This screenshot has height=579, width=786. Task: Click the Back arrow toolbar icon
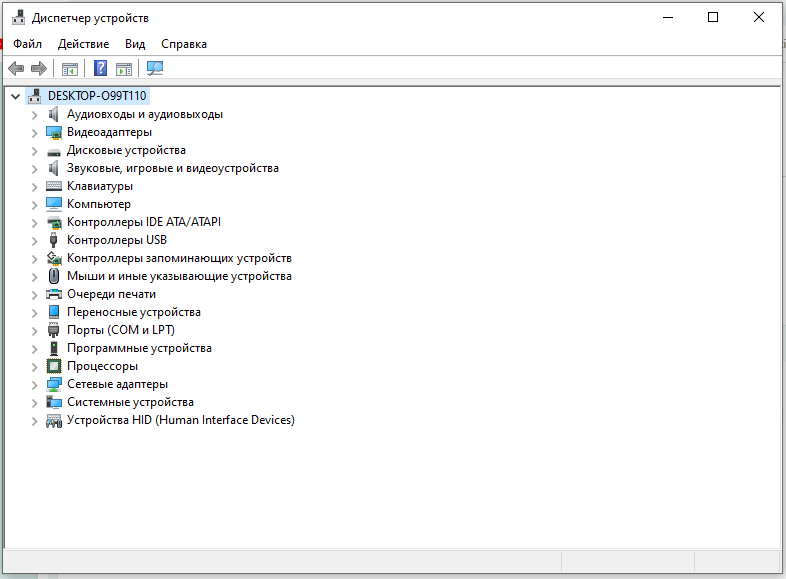pyautogui.click(x=16, y=68)
